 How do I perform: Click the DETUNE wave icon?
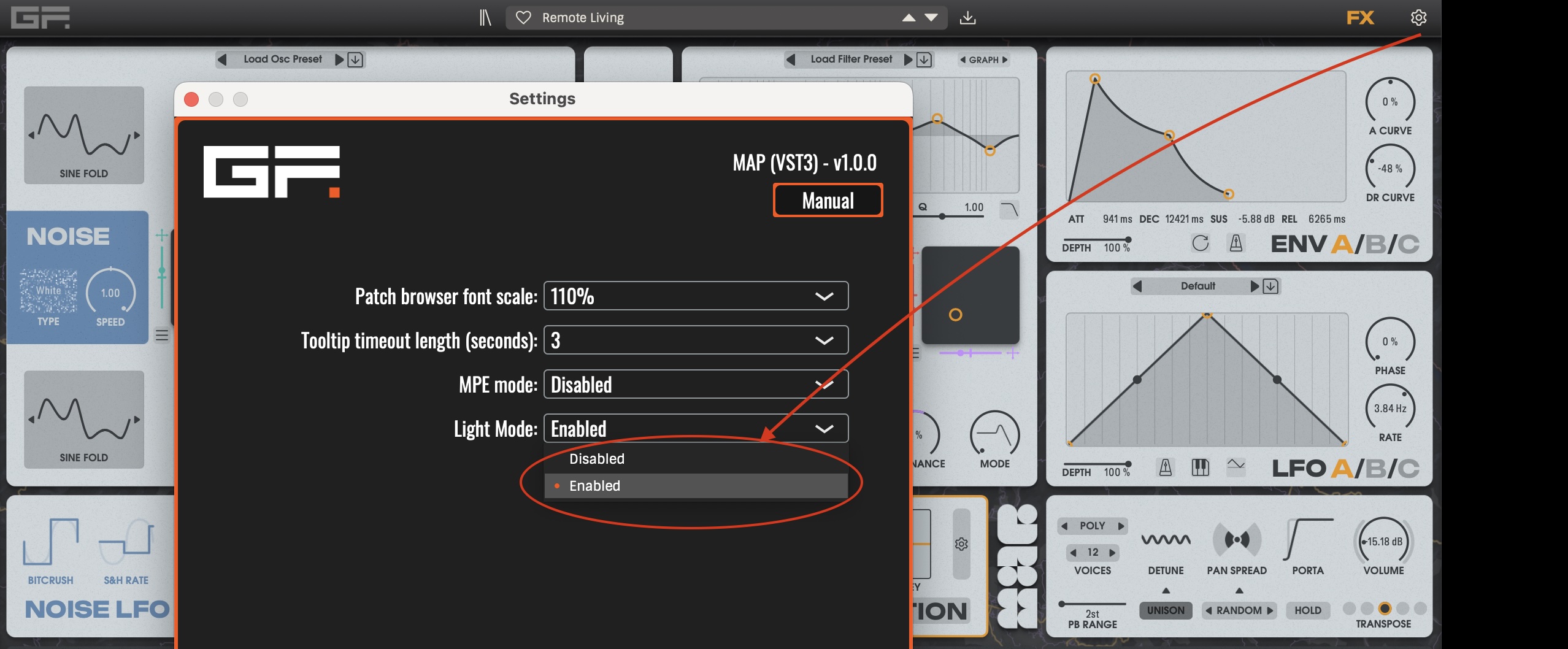point(1166,540)
